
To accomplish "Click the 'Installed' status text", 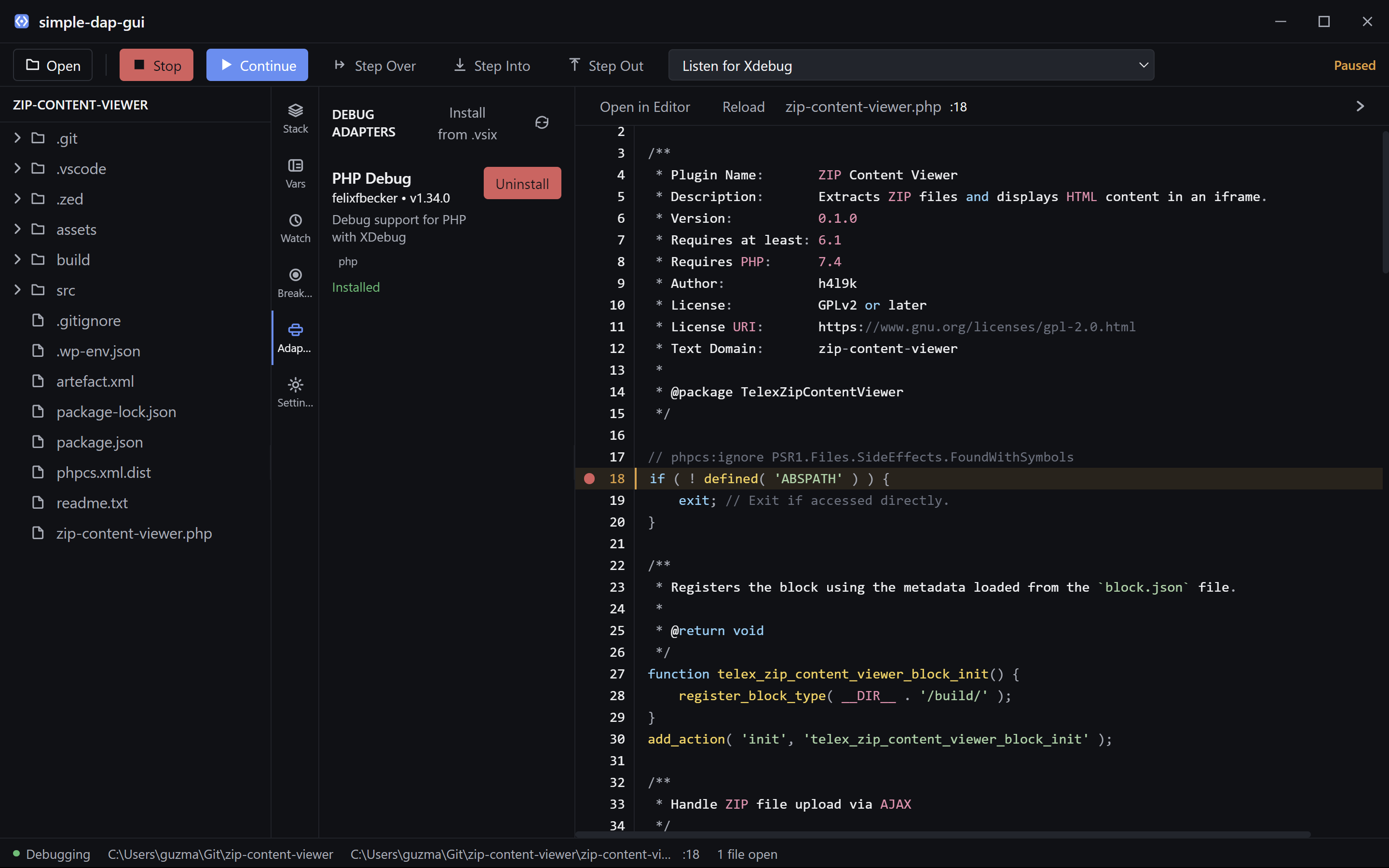I will pos(356,287).
